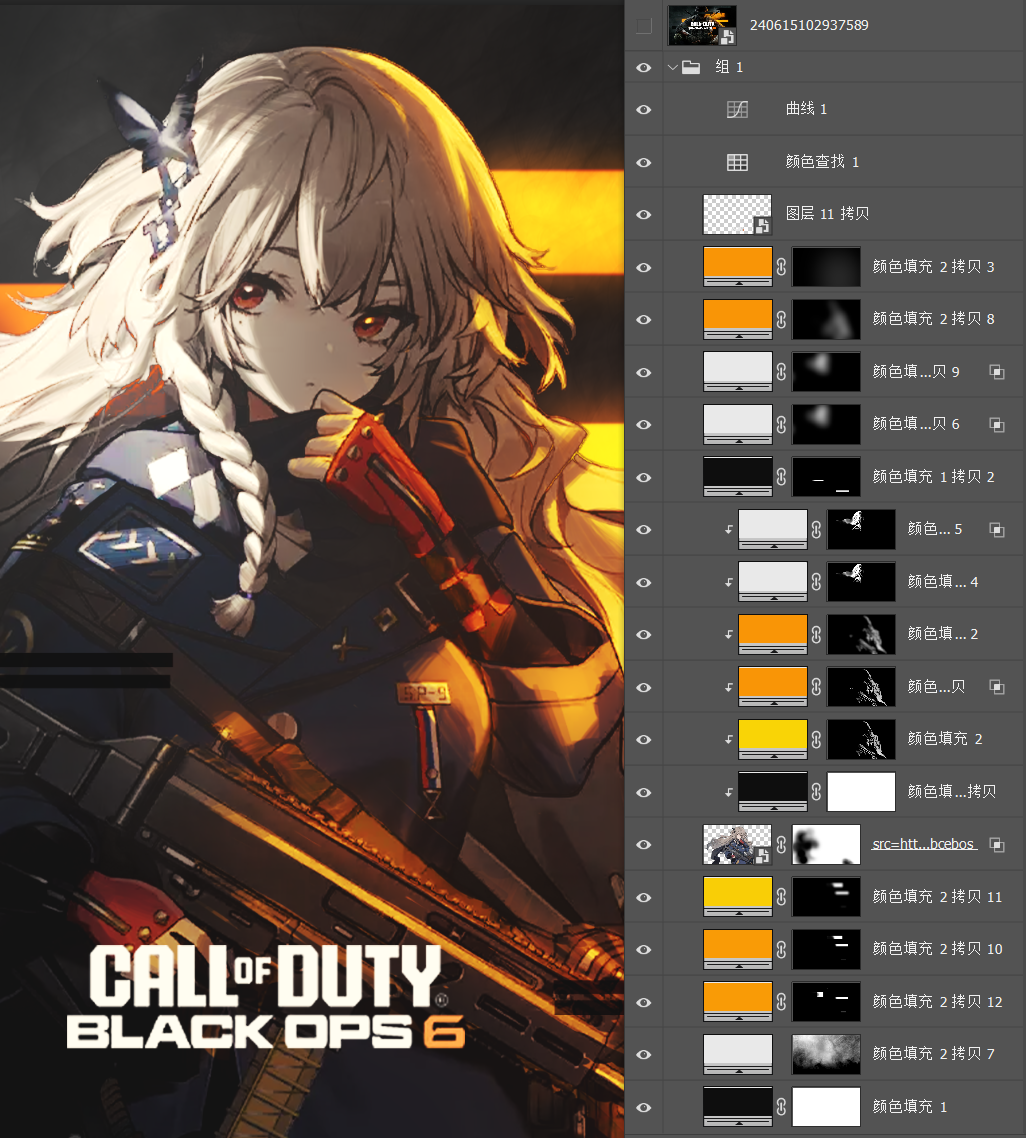This screenshot has width=1026, height=1138.
Task: Collapse the 组 1 group chevron
Action: [x=673, y=67]
